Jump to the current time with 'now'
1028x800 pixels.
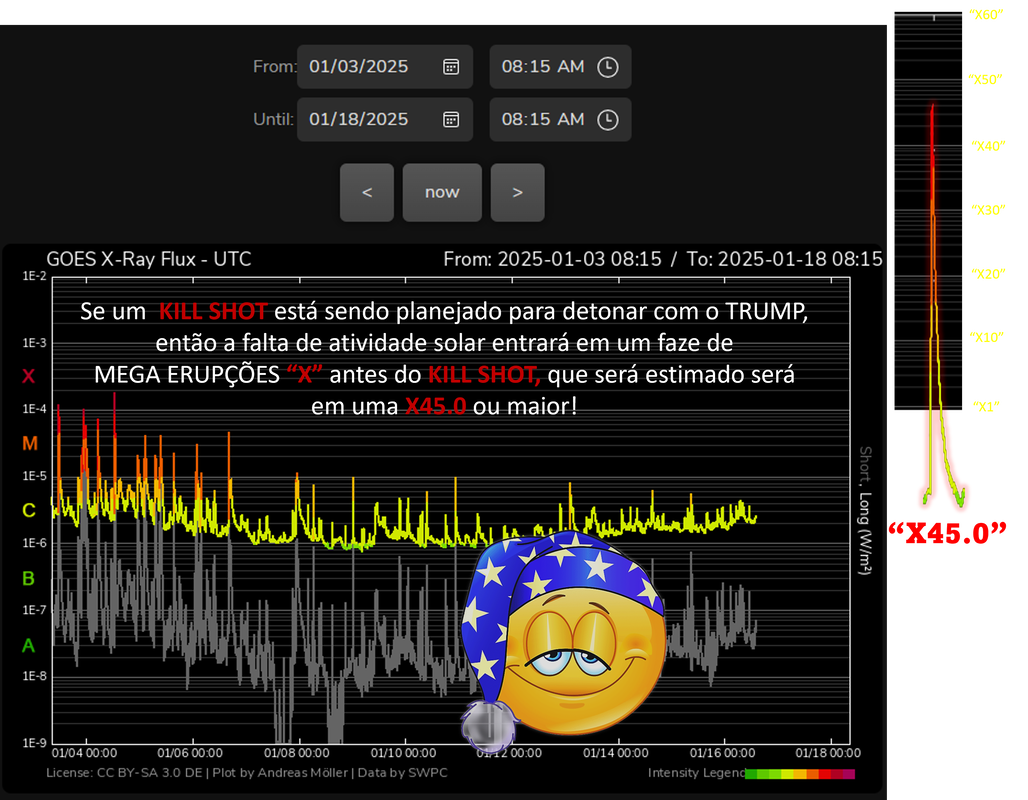[442, 192]
